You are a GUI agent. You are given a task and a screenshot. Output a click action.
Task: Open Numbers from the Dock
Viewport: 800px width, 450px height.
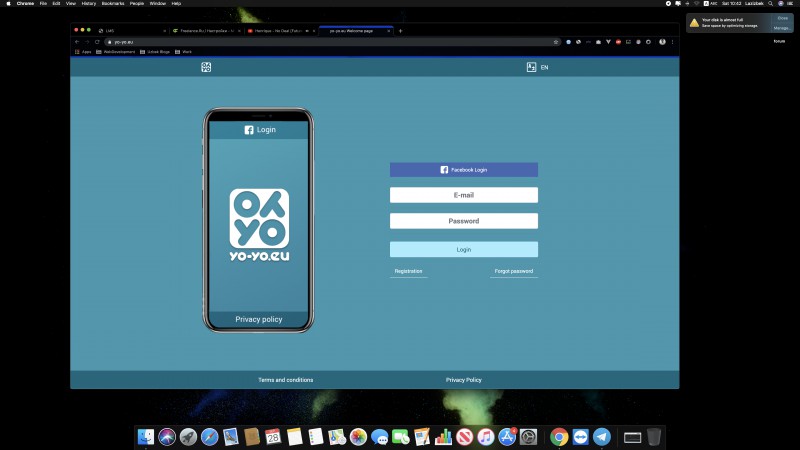(443, 437)
